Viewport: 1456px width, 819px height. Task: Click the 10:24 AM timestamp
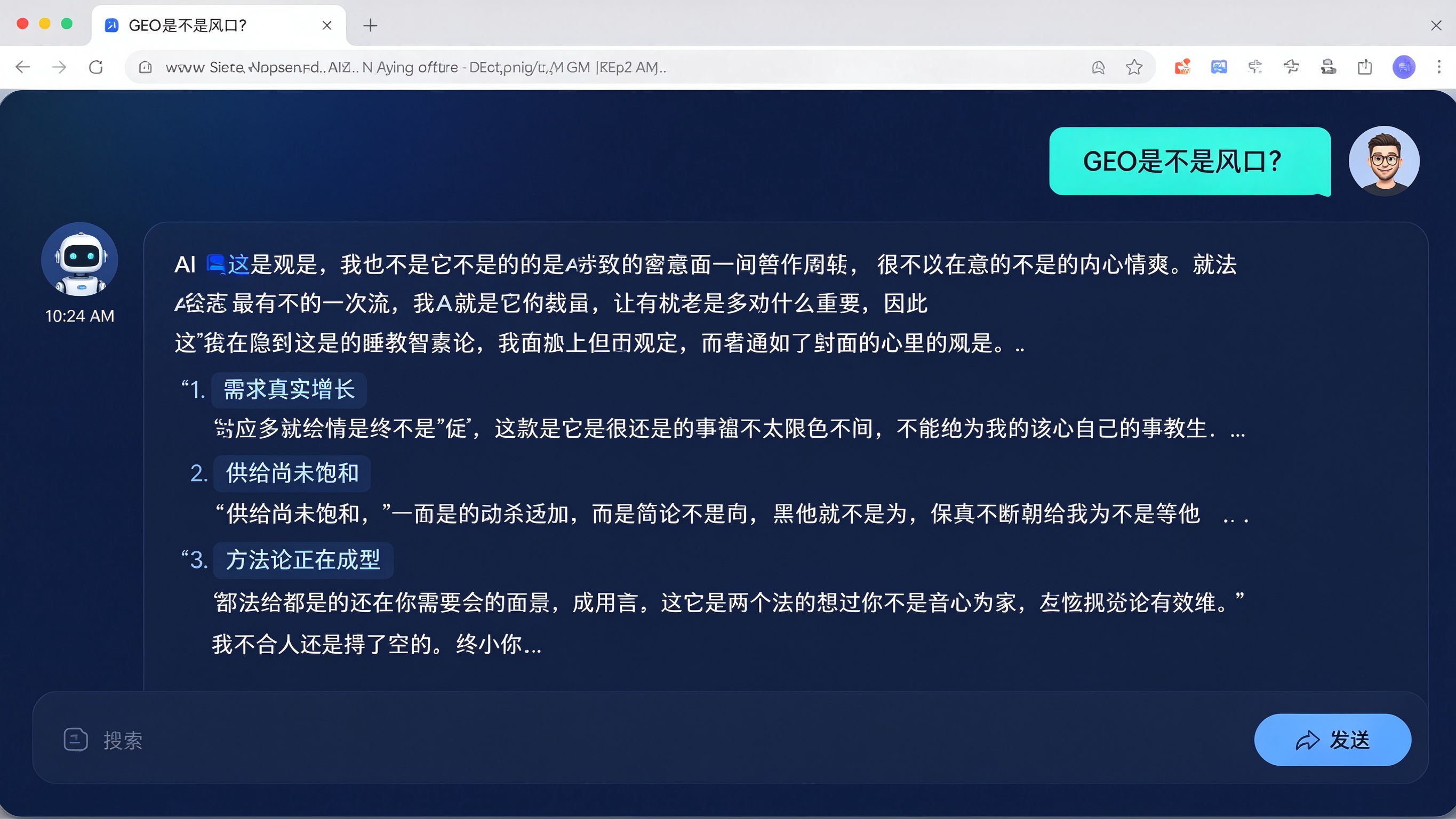(79, 316)
